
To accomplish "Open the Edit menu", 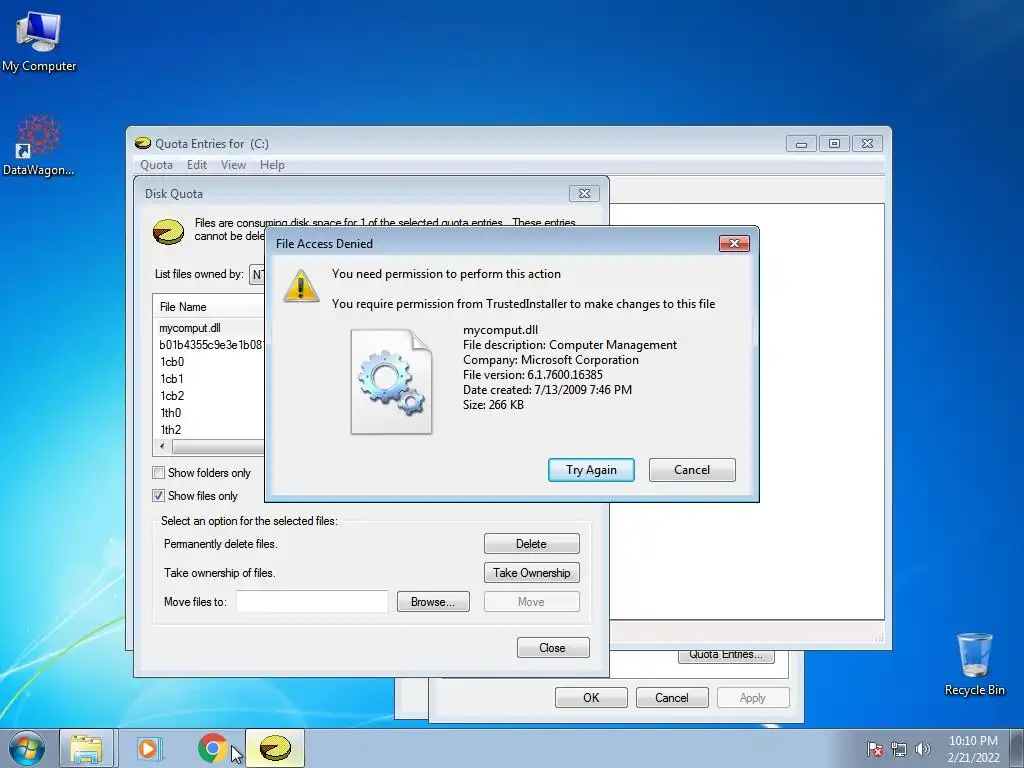I will [x=197, y=165].
